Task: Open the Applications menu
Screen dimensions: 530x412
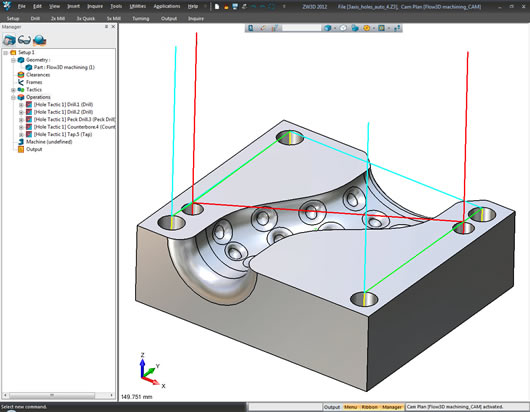Action: pos(167,6)
